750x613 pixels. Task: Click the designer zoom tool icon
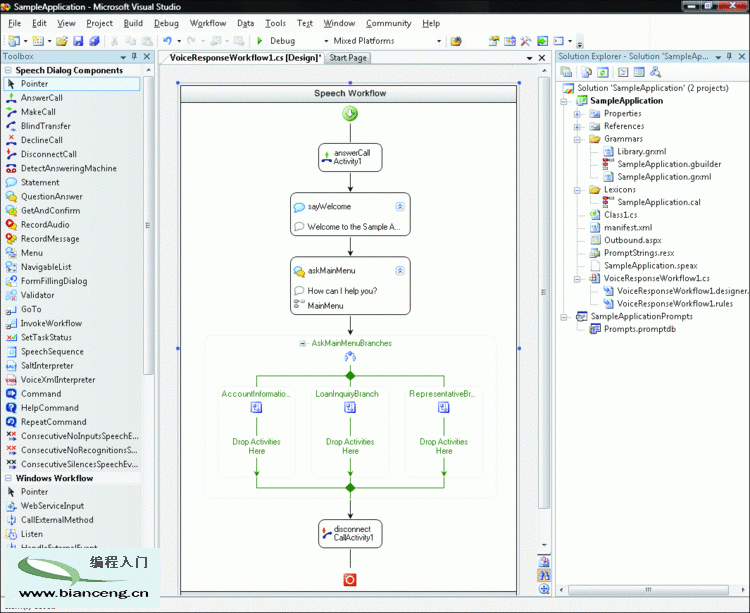point(544,561)
